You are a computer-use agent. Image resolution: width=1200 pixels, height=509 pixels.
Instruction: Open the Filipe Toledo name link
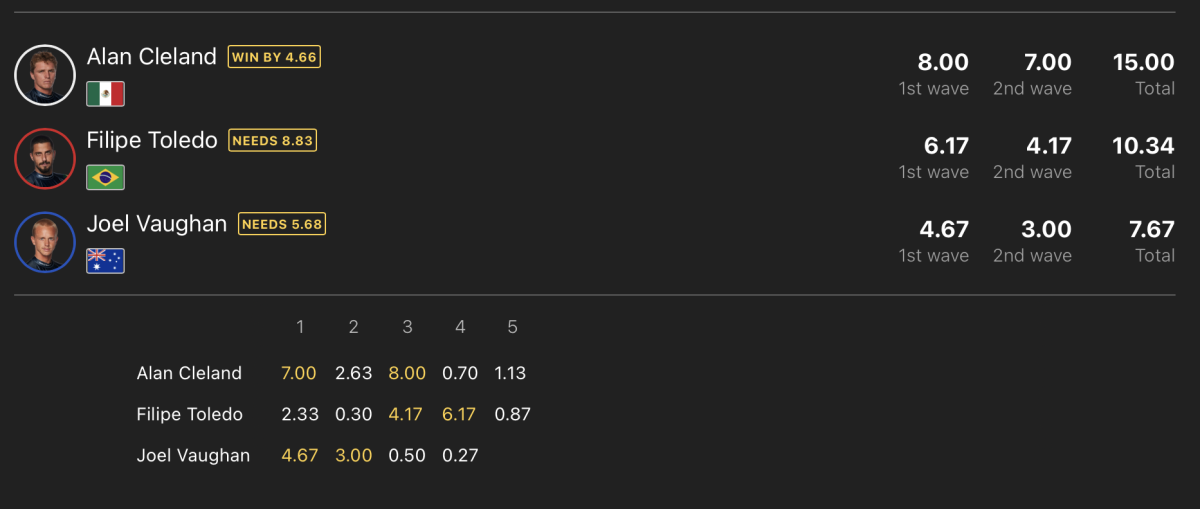(152, 141)
